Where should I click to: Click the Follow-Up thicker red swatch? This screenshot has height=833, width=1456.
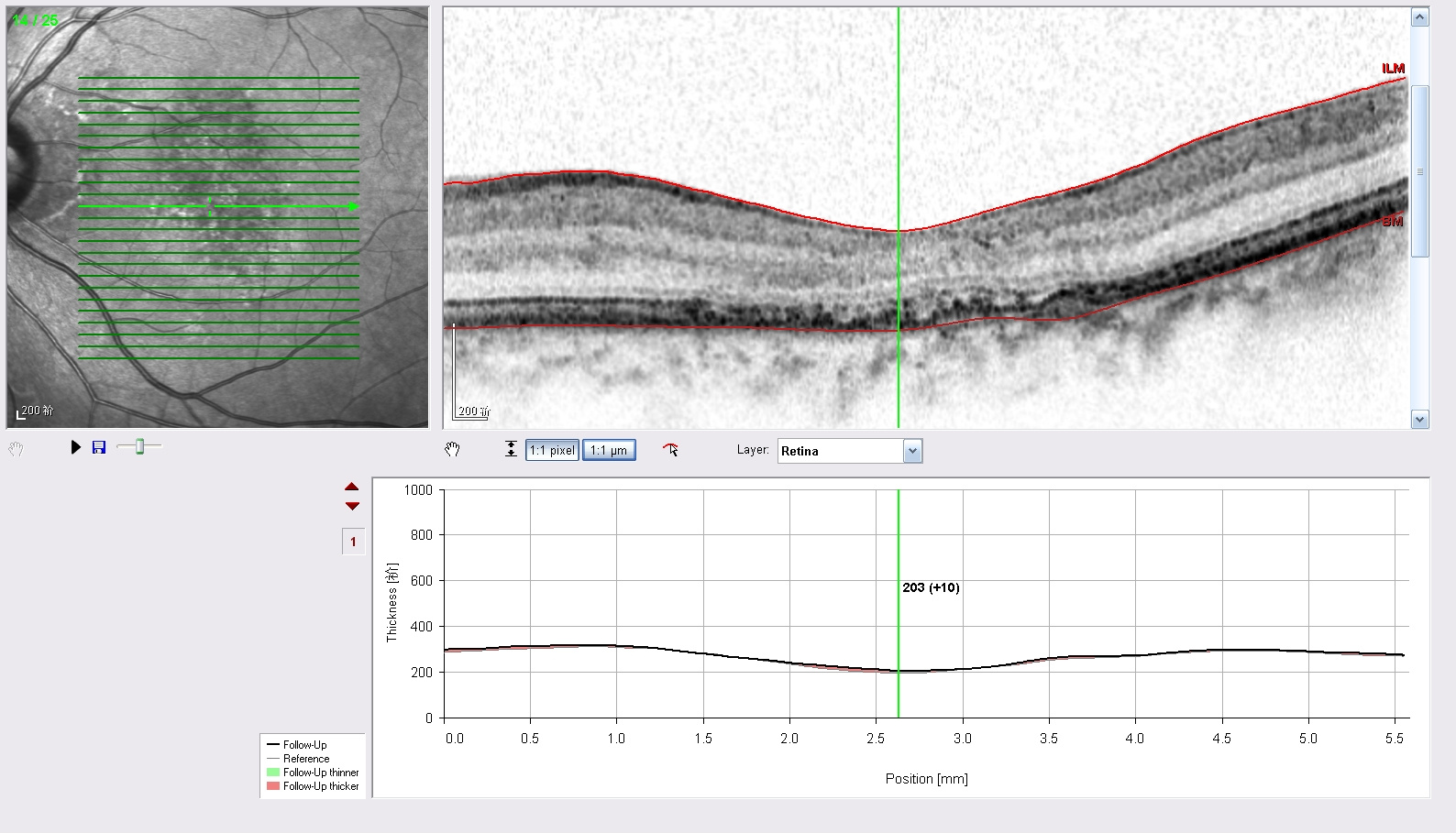pos(272,786)
